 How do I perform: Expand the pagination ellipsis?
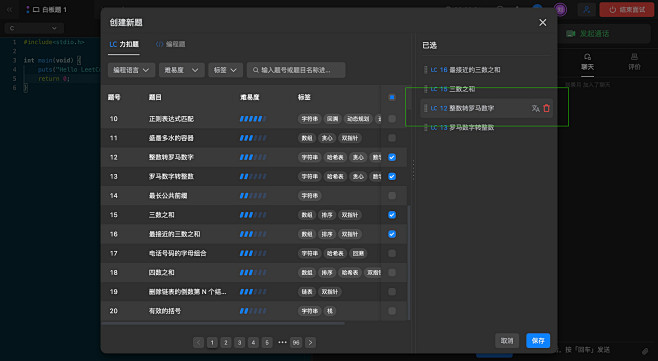(x=282, y=343)
